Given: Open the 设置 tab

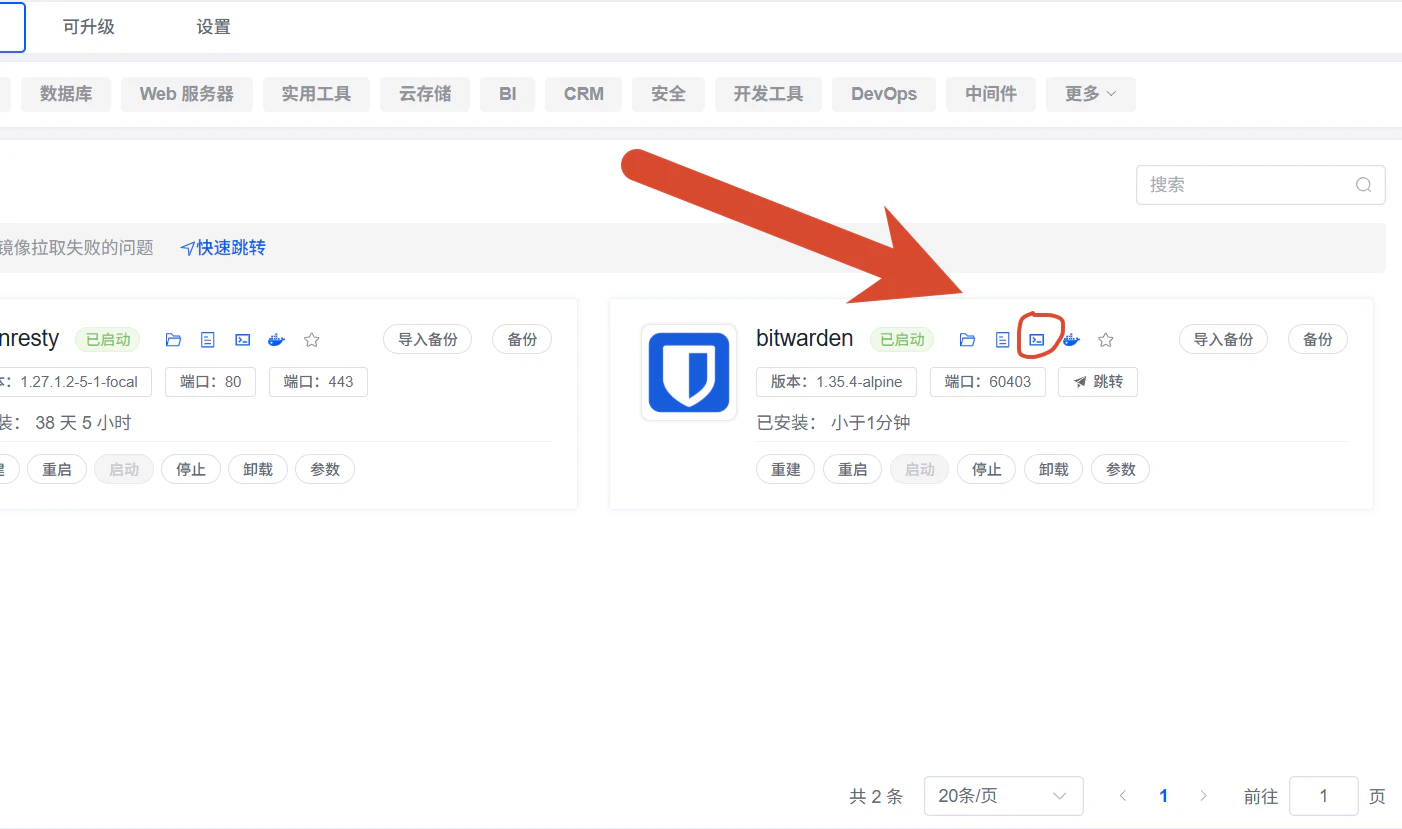Looking at the screenshot, I should [x=213, y=27].
